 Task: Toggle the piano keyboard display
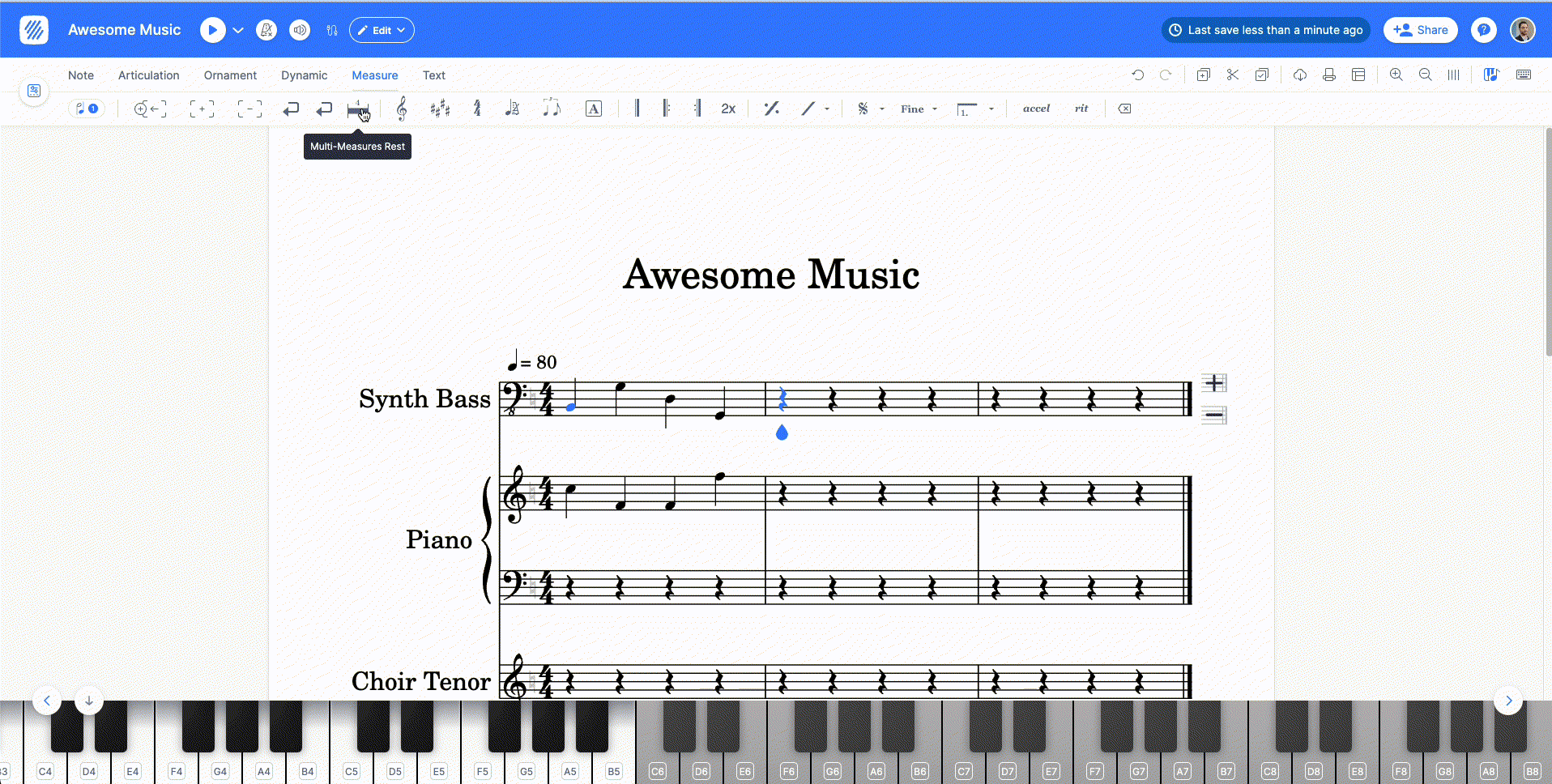pos(1490,75)
